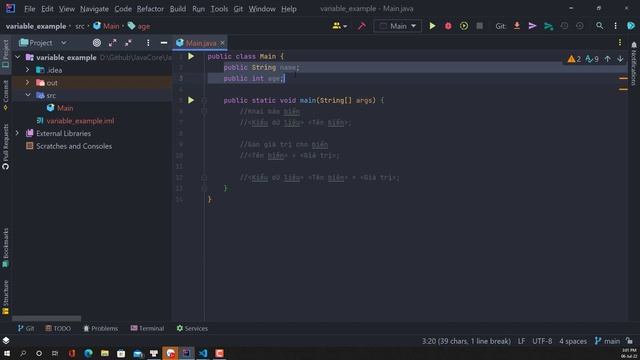
Task: Open the Navigate menu
Action: click(94, 9)
